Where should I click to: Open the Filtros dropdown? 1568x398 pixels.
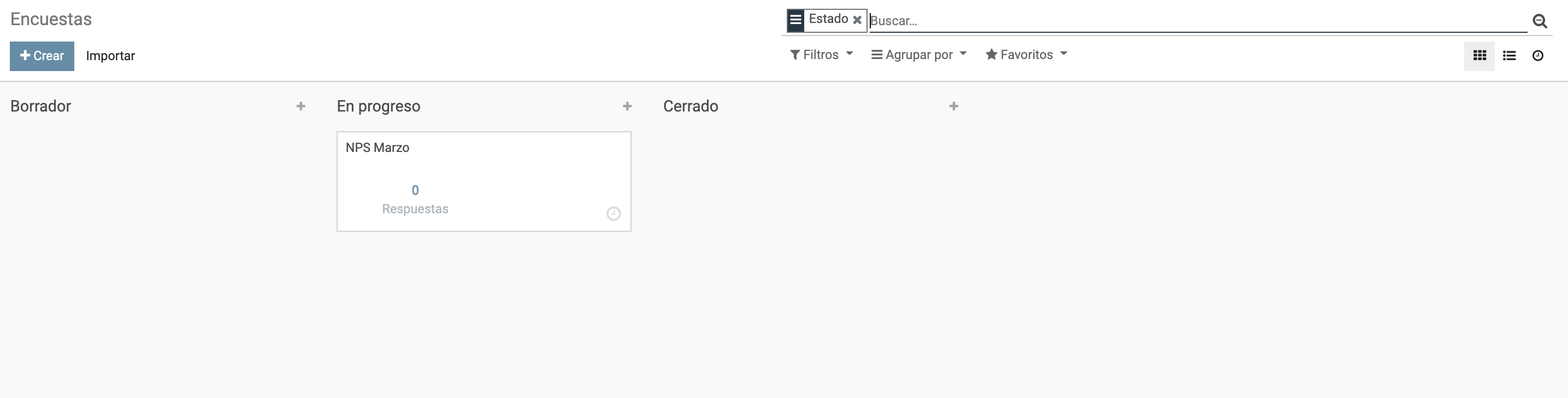coord(821,55)
